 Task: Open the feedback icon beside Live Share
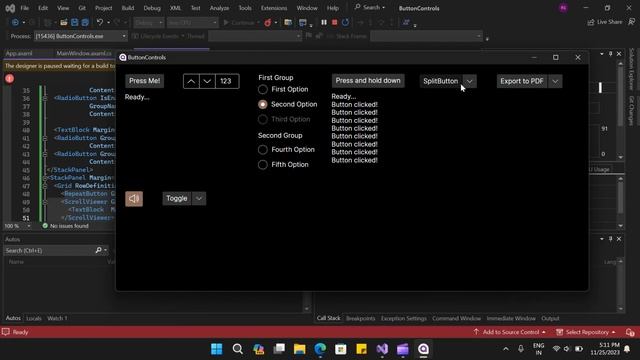(631, 22)
